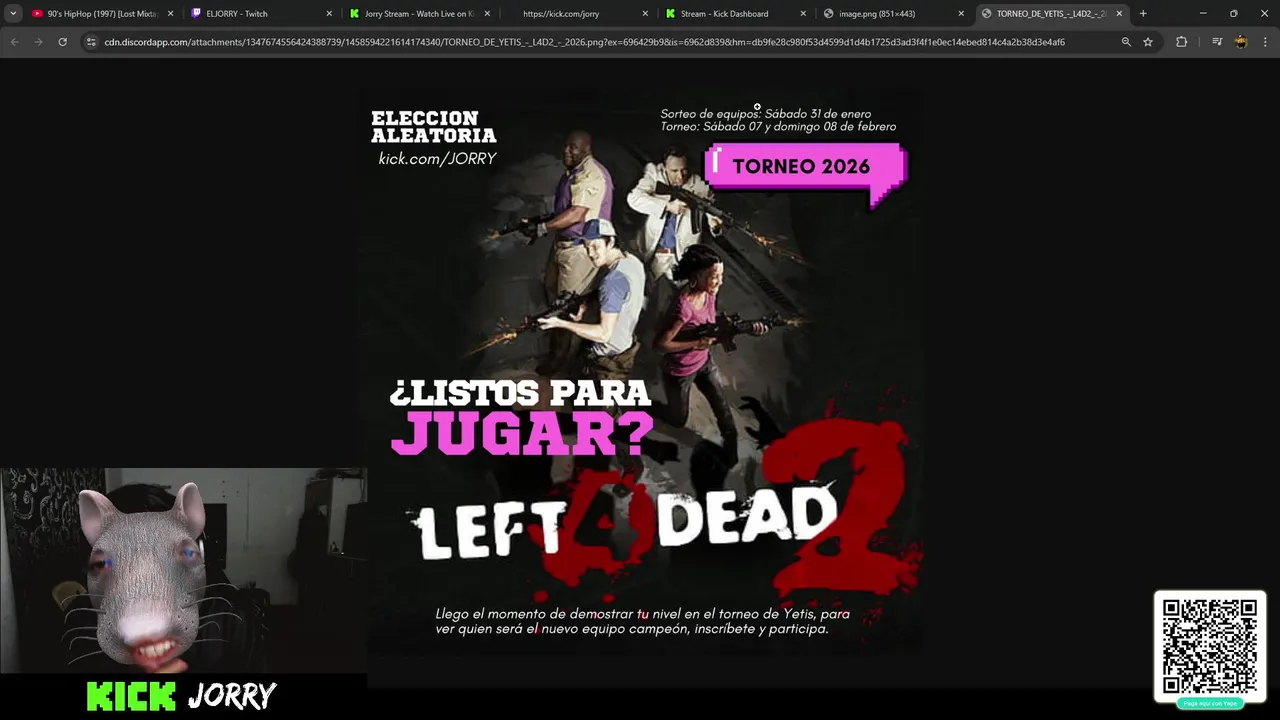Open the tab search dropdown arrow
Image resolution: width=1280 pixels, height=720 pixels.
13,14
